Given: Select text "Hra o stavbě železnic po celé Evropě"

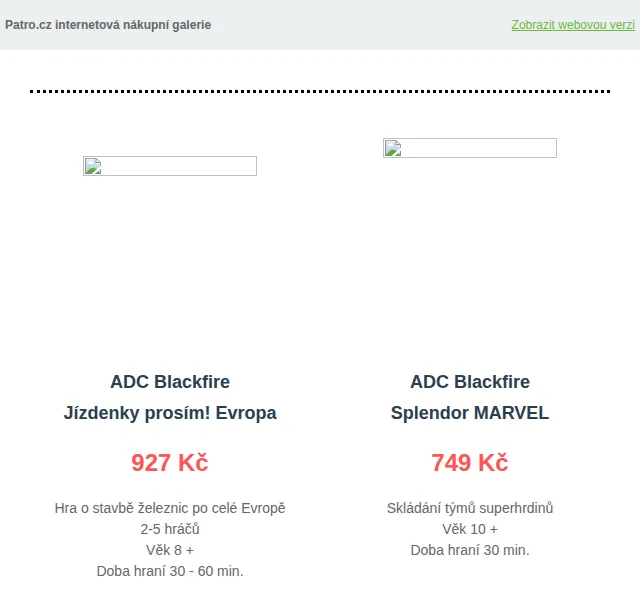Looking at the screenshot, I should (x=170, y=509).
